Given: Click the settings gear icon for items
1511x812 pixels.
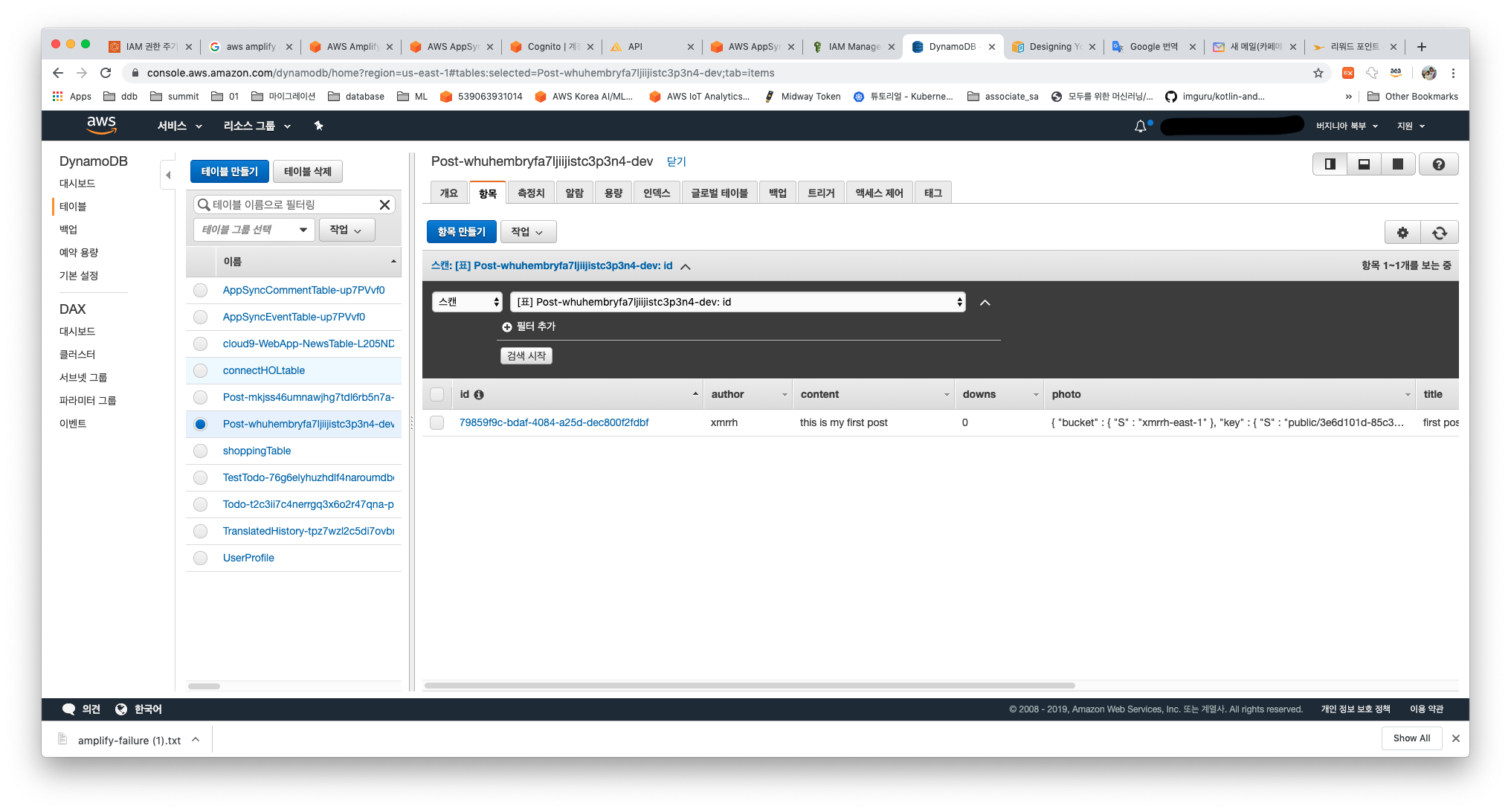Looking at the screenshot, I should point(1402,231).
